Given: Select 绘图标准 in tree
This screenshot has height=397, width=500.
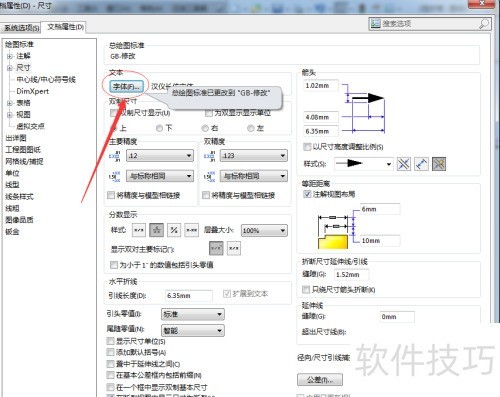Looking at the screenshot, I should (19, 44).
